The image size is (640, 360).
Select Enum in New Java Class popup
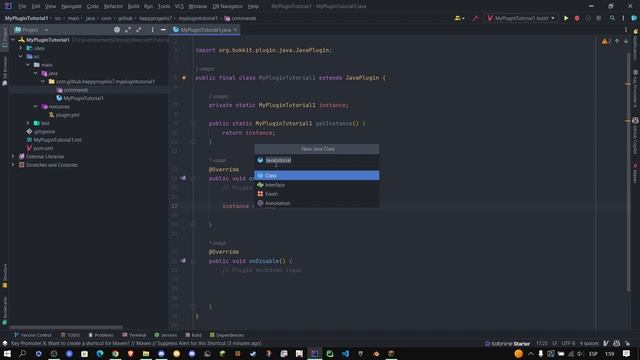(317, 194)
